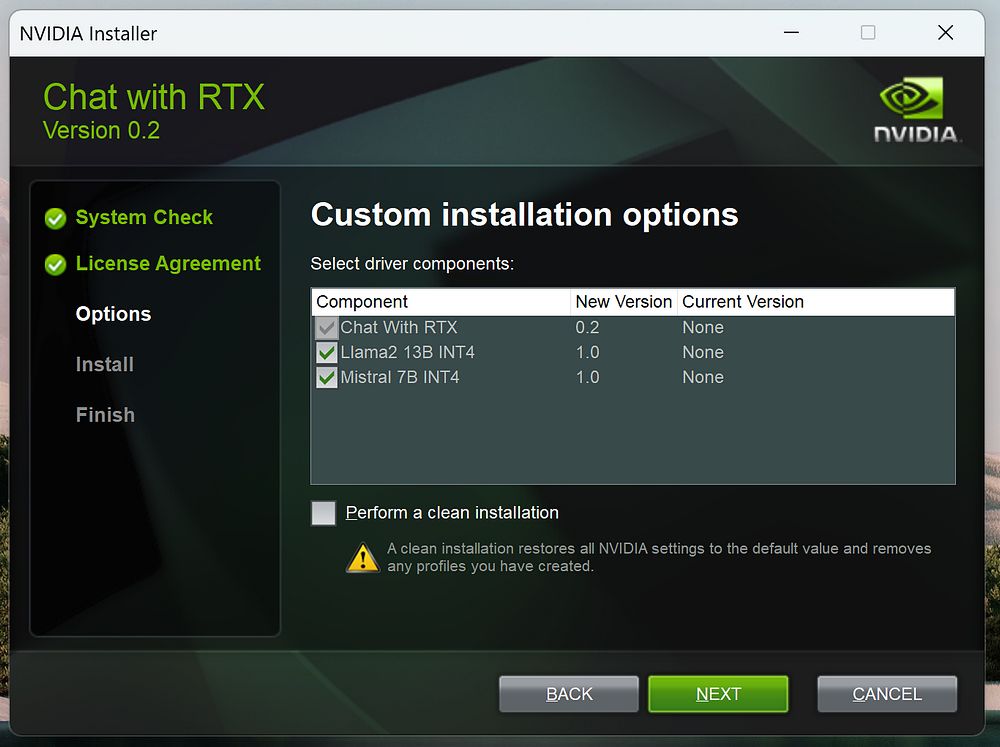This screenshot has width=1000, height=747.
Task: Select the Finish step in sidebar
Action: click(x=105, y=415)
